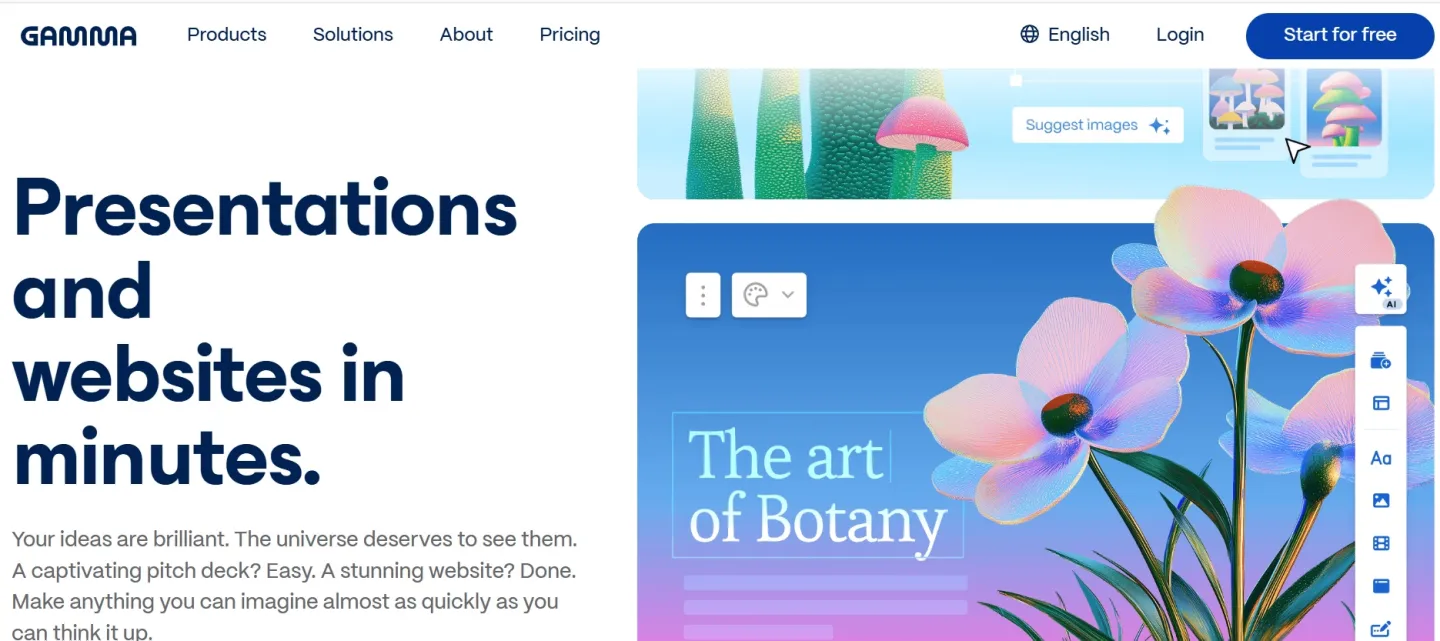Click the embed window icon

coord(1381,586)
